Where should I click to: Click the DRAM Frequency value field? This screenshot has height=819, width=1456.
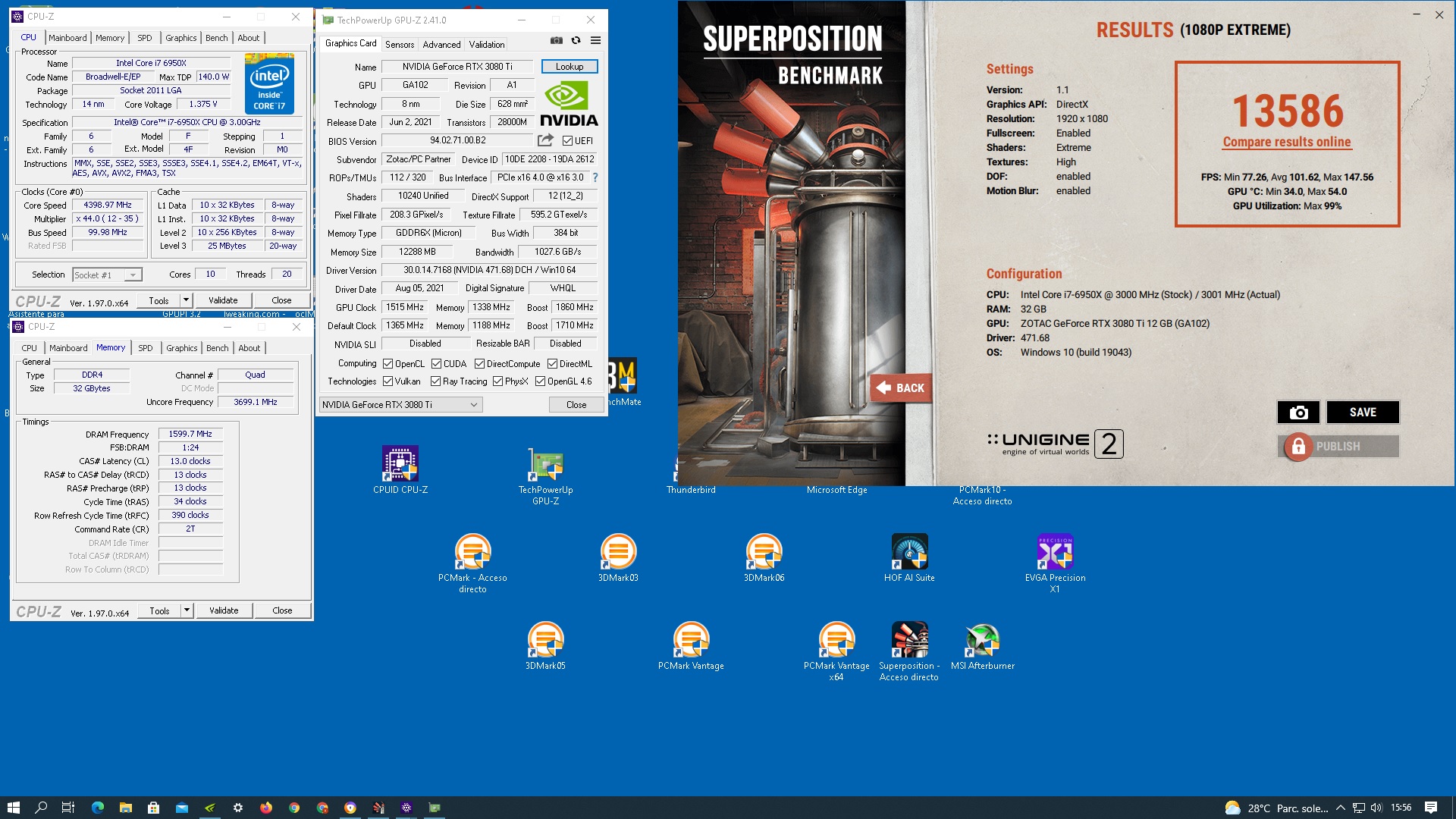pyautogui.click(x=190, y=434)
